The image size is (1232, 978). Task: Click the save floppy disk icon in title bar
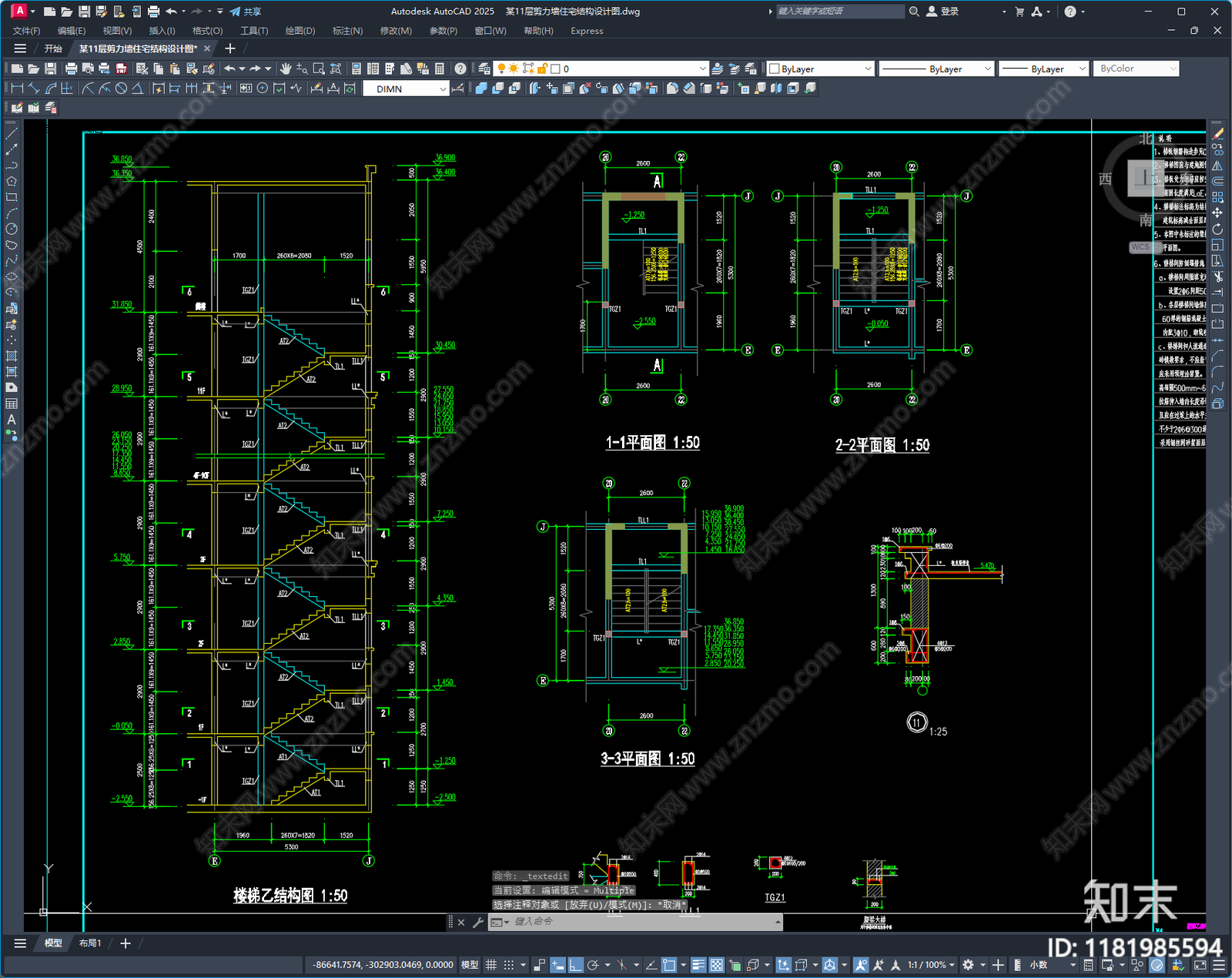tap(84, 12)
